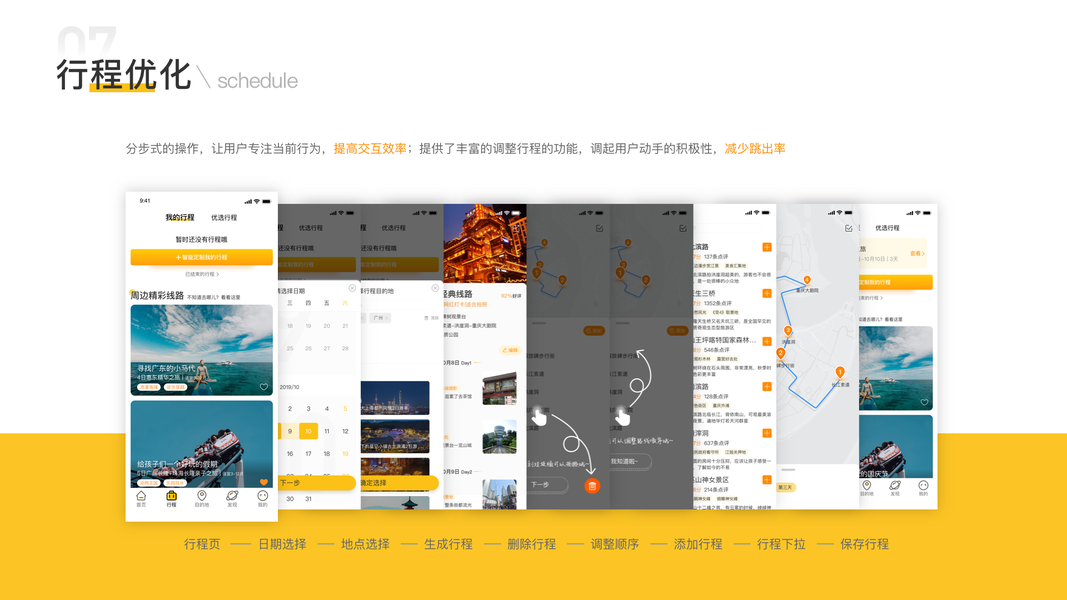Switch to 我的行程 tab

coord(180,218)
